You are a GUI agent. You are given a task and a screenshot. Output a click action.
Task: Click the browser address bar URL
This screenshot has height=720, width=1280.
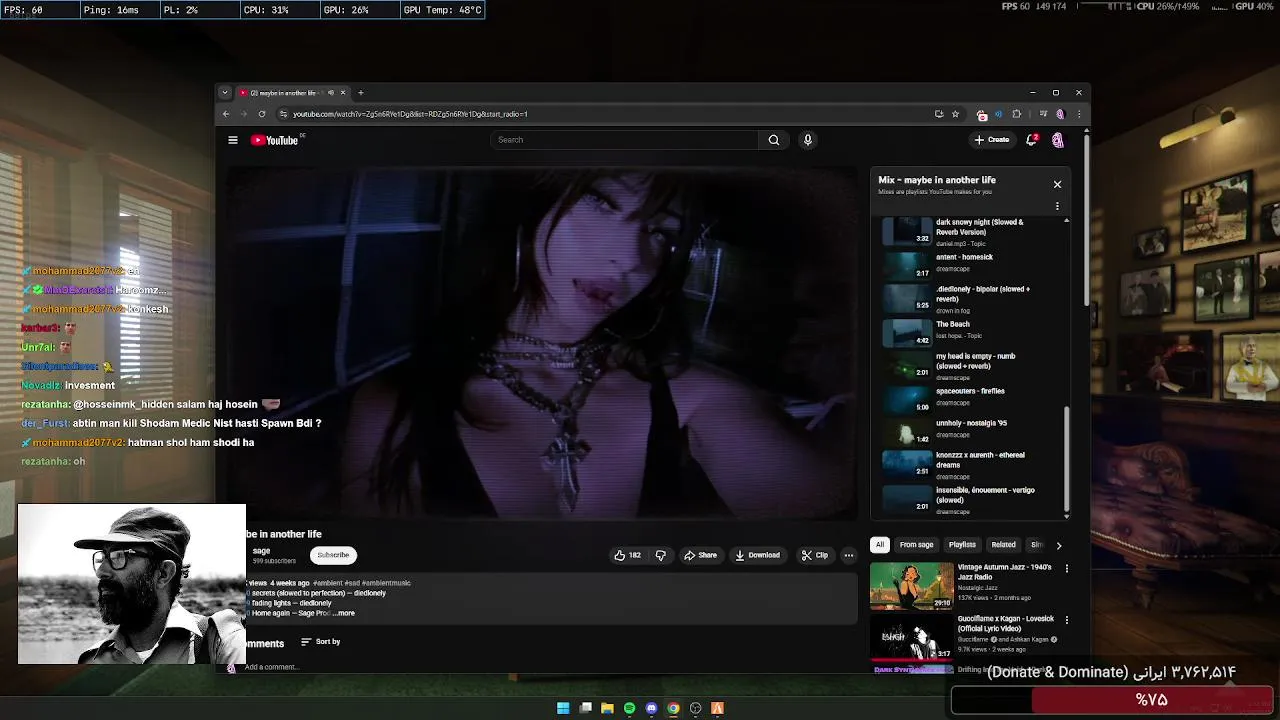coord(410,114)
